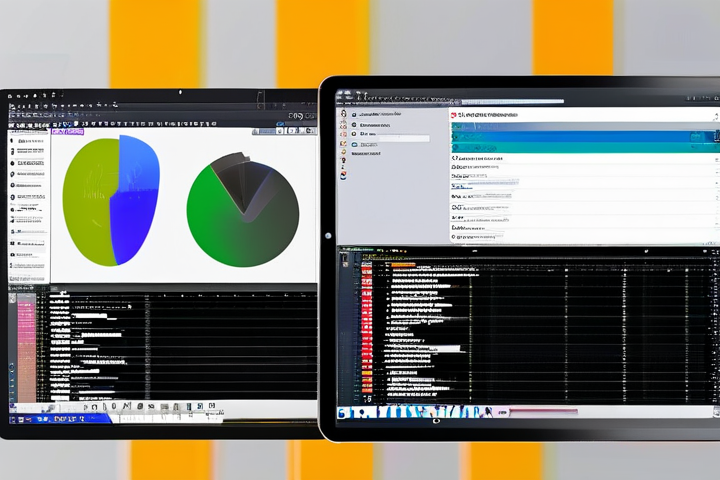The width and height of the screenshot is (720, 480).
Task: Select the highlighted third item in right sidebar list
Action: coord(369,133)
